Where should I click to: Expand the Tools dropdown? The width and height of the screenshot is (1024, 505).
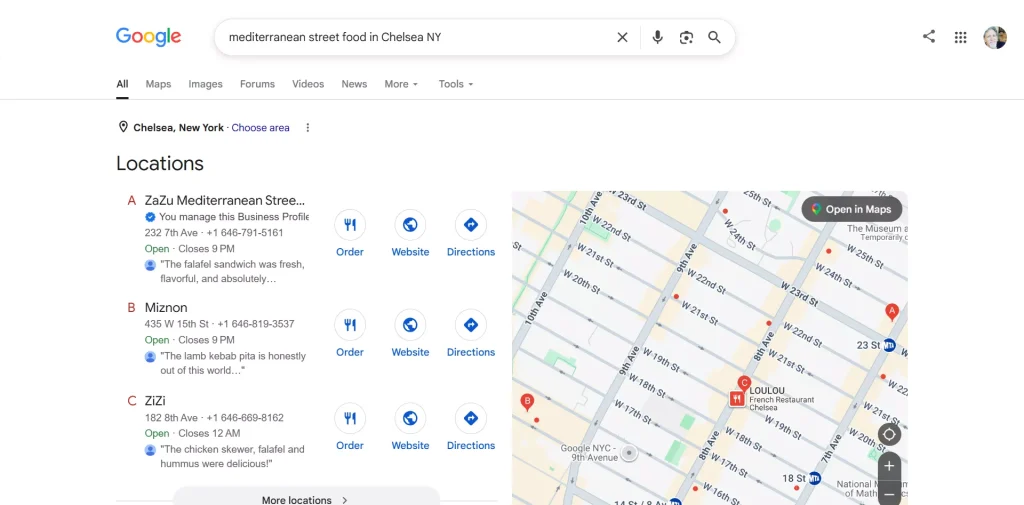tap(456, 84)
